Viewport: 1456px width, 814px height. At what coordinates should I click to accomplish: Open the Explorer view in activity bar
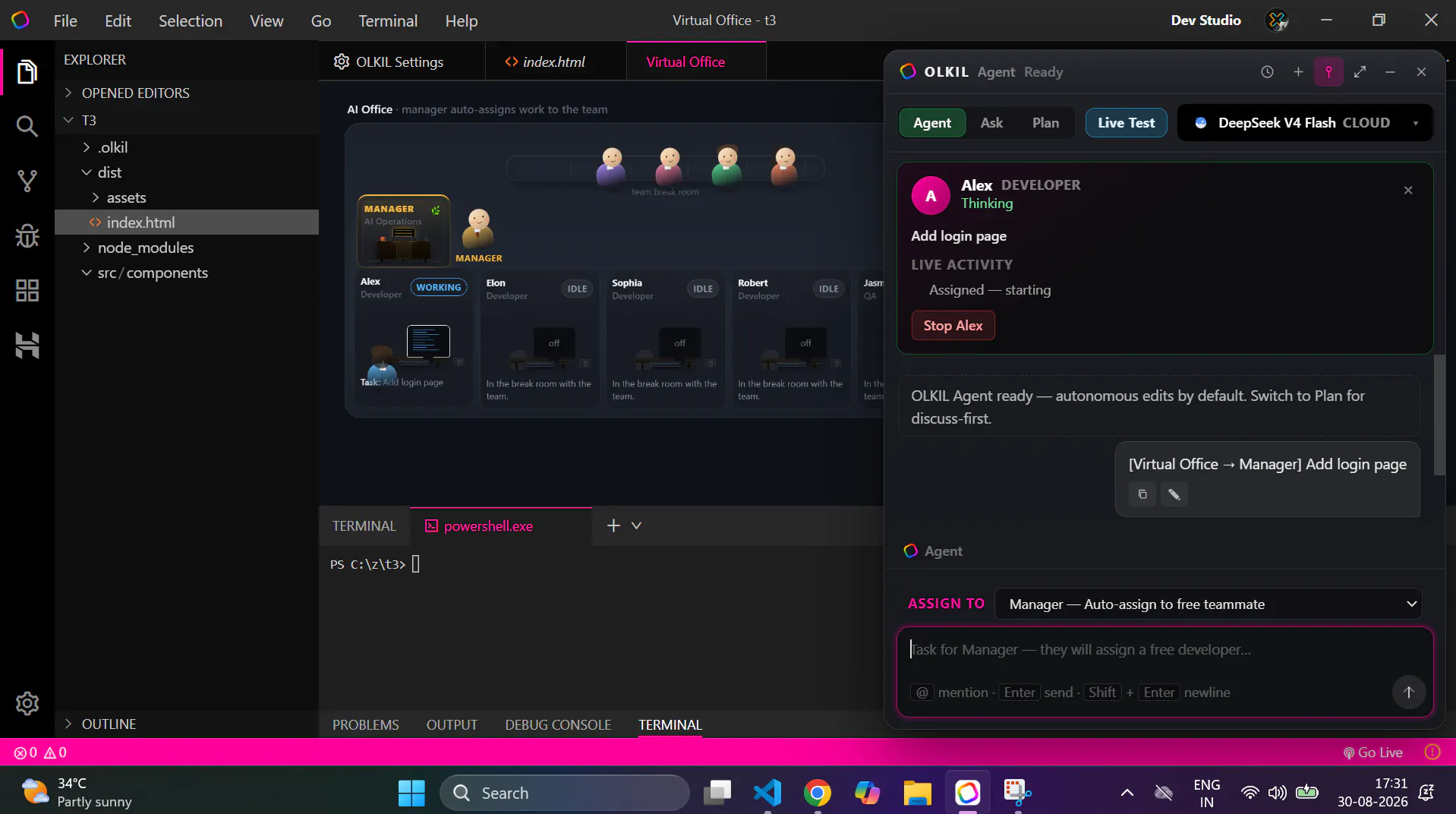27,72
